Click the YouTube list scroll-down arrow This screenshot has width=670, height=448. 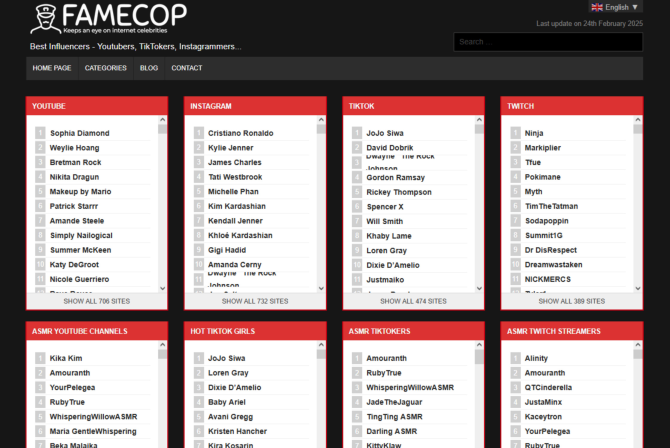[162, 289]
